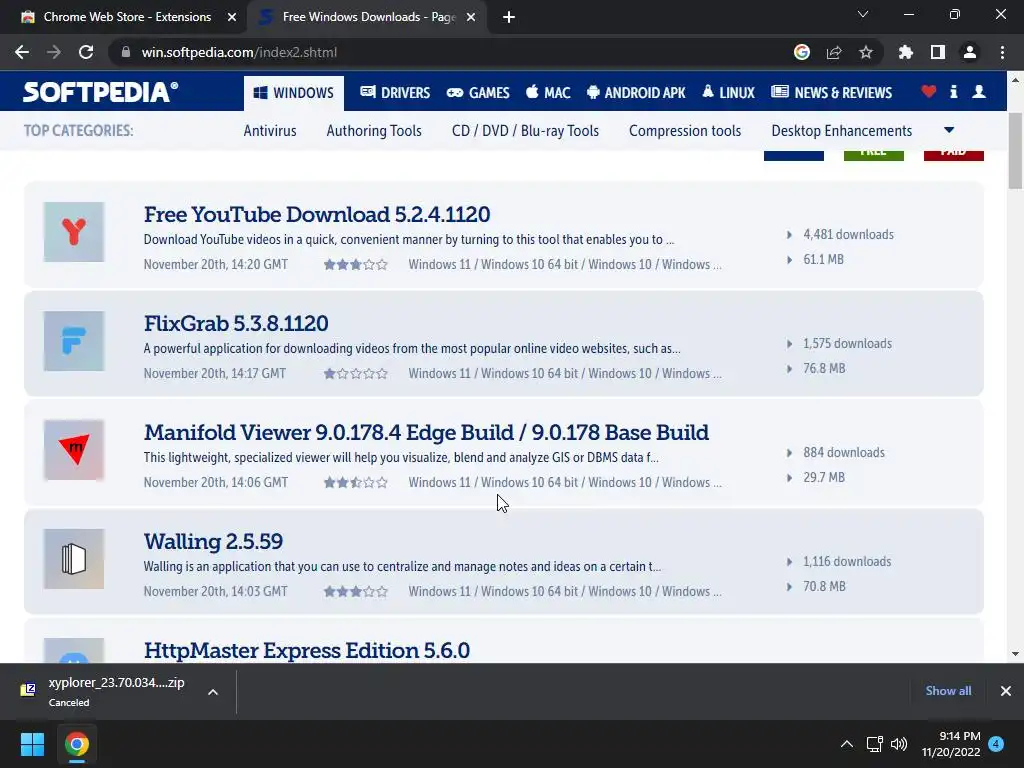Image resolution: width=1024 pixels, height=768 pixels.
Task: Open the Games section
Action: 478,93
